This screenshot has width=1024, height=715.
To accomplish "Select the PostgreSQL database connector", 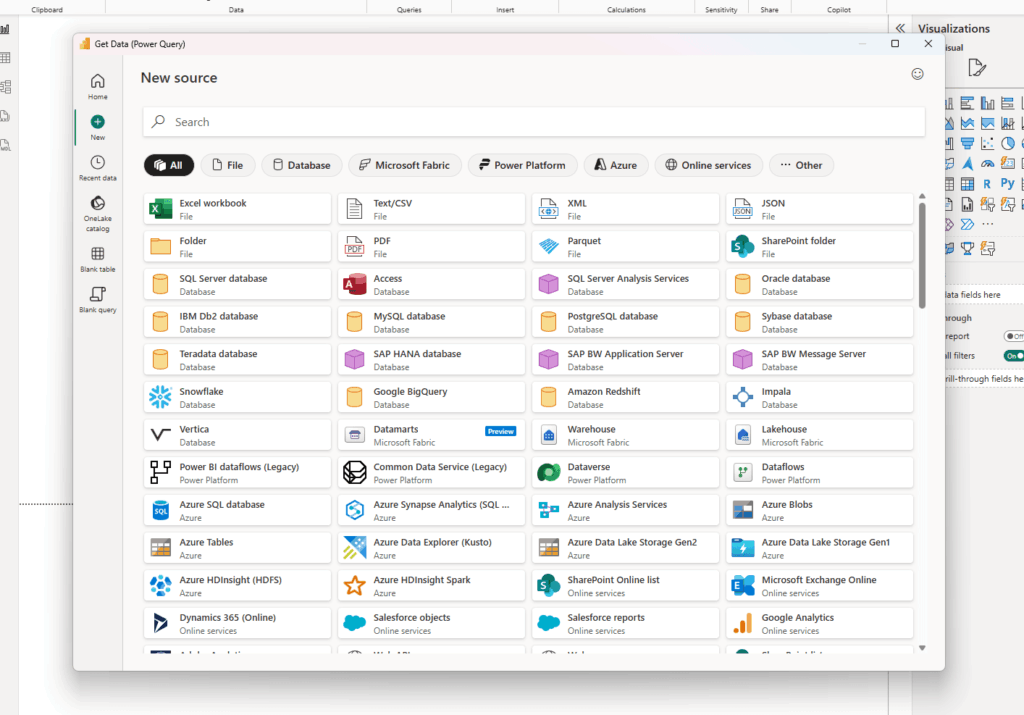I will click(x=625, y=322).
